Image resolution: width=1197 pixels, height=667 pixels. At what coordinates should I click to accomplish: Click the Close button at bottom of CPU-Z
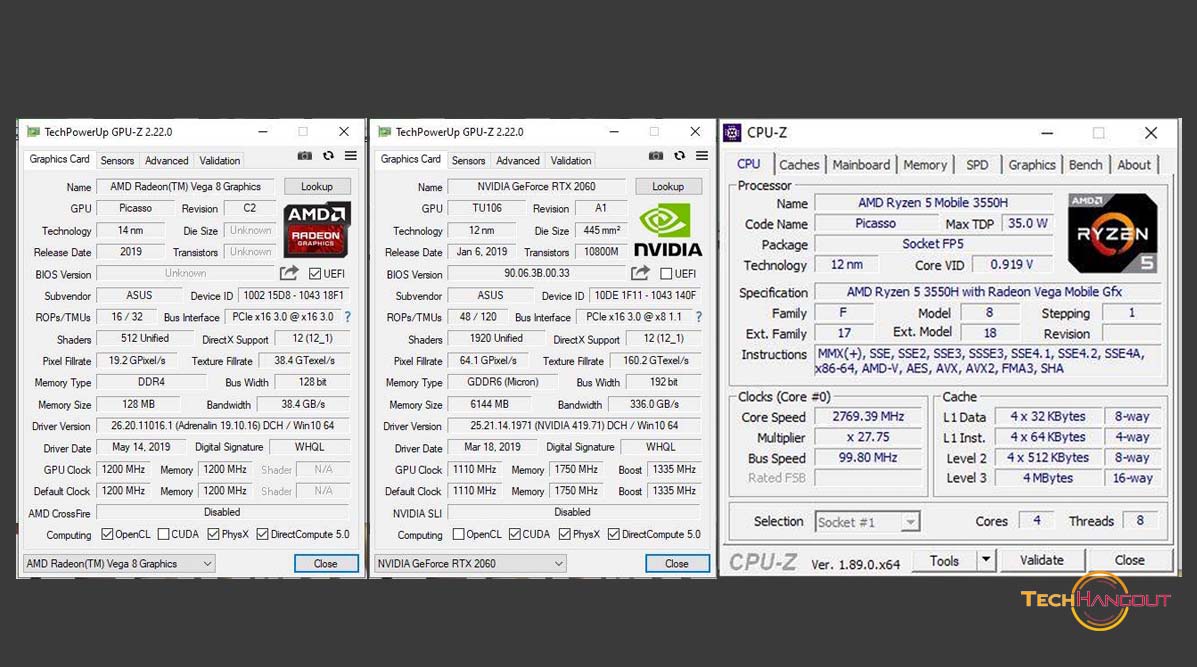pos(1130,560)
